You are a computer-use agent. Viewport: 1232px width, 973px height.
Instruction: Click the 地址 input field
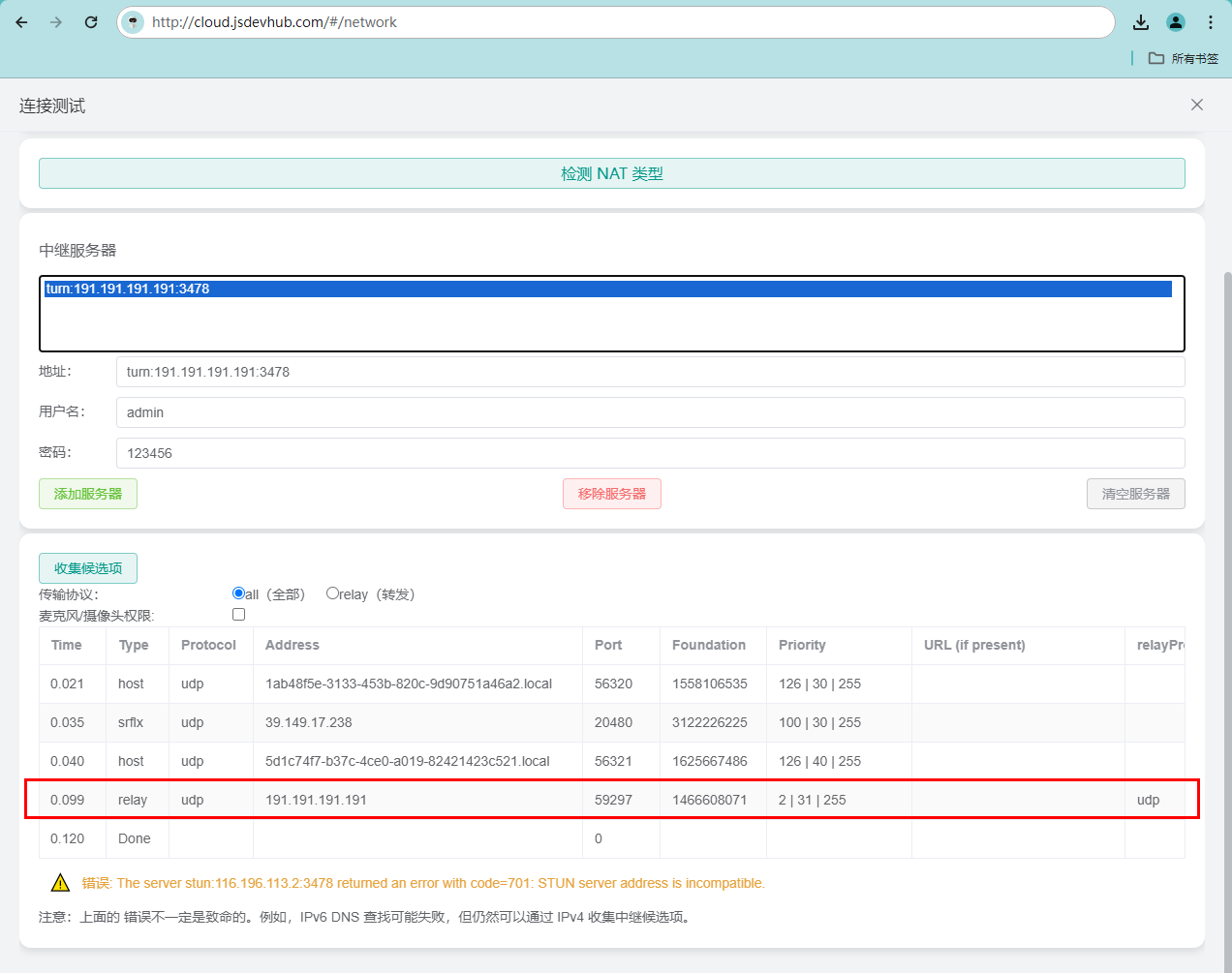[x=650, y=372]
